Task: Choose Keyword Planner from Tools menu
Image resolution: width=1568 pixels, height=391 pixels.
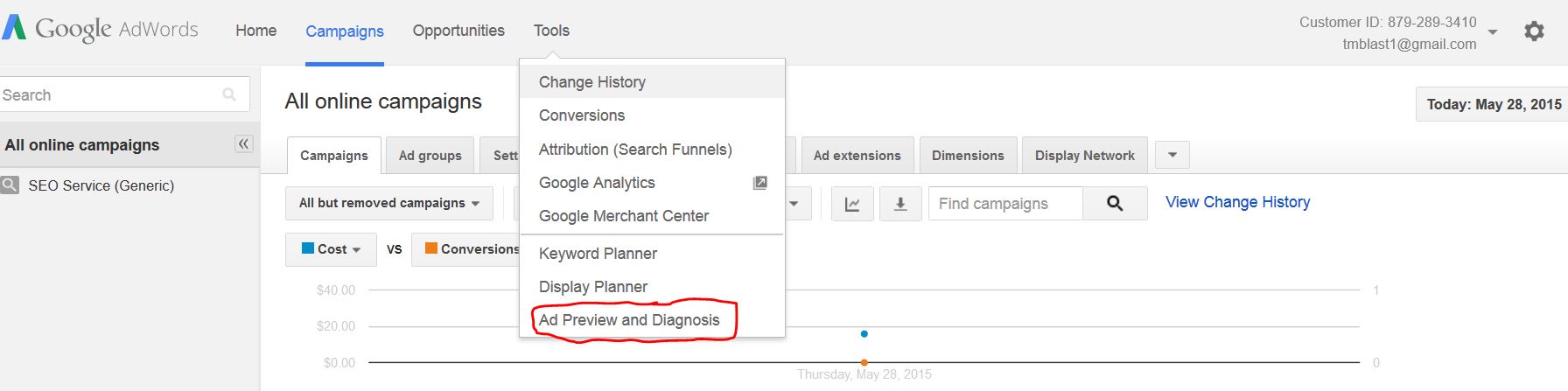Action: tap(598, 254)
